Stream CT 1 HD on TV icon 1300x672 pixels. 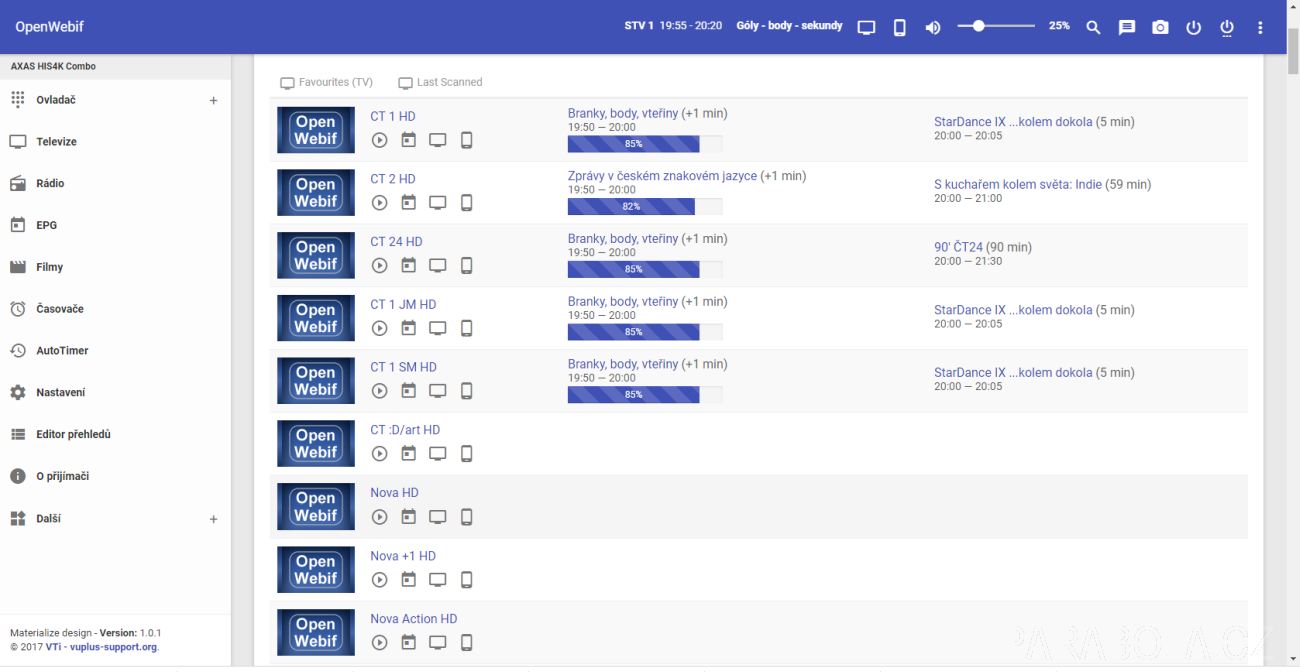point(437,140)
